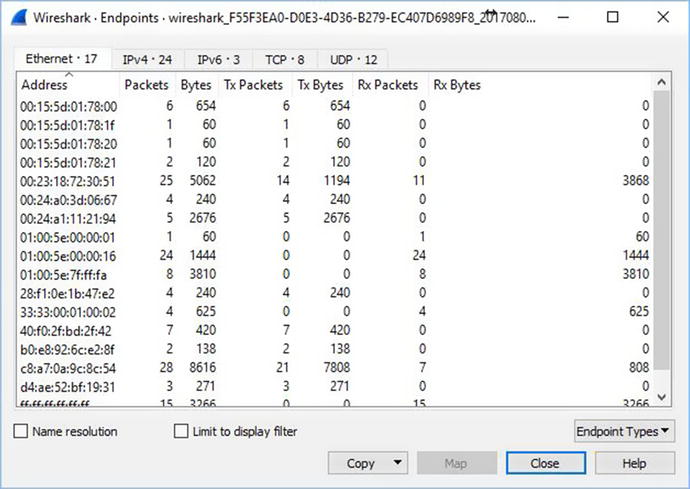The image size is (690, 489).
Task: Click the scrollbar down arrow
Action: click(661, 397)
